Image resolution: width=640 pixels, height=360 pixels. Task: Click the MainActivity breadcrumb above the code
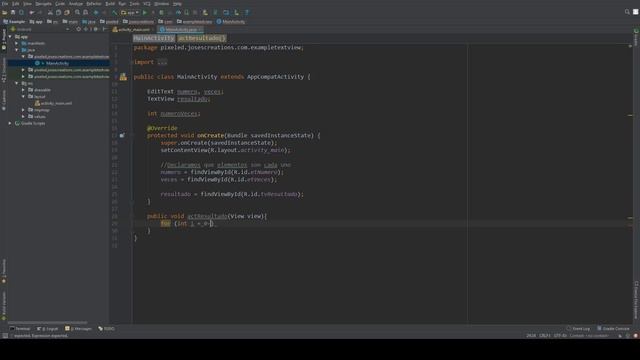154,38
